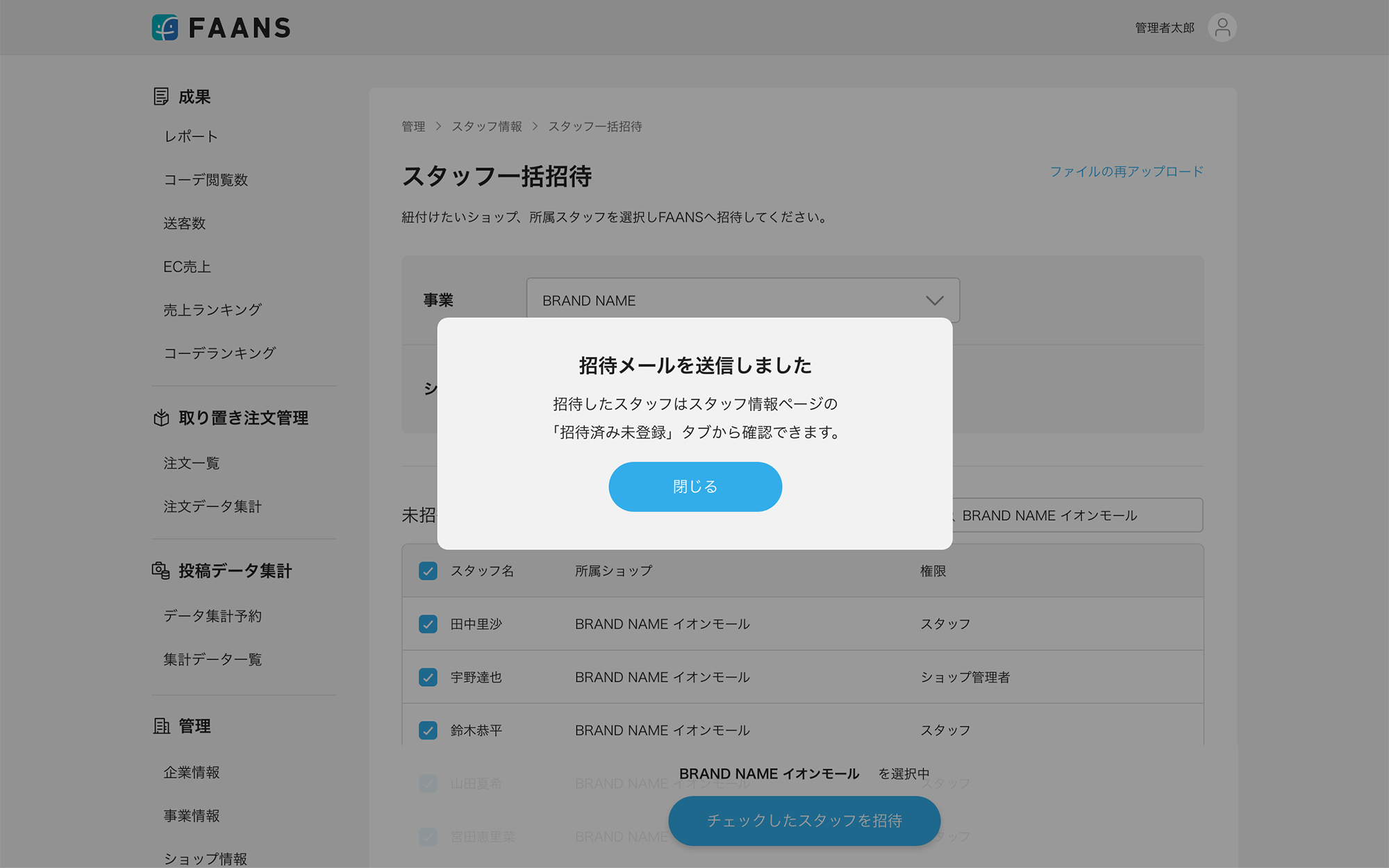Click チェックしたスタッフを招待 button
This screenshot has width=1389, height=868.
click(804, 821)
